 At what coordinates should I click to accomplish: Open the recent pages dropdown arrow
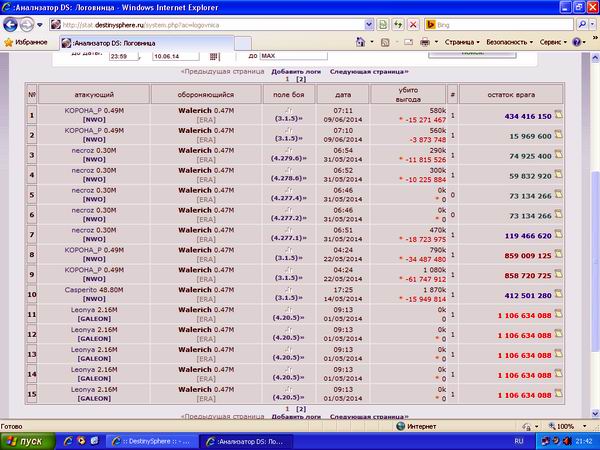coord(40,25)
